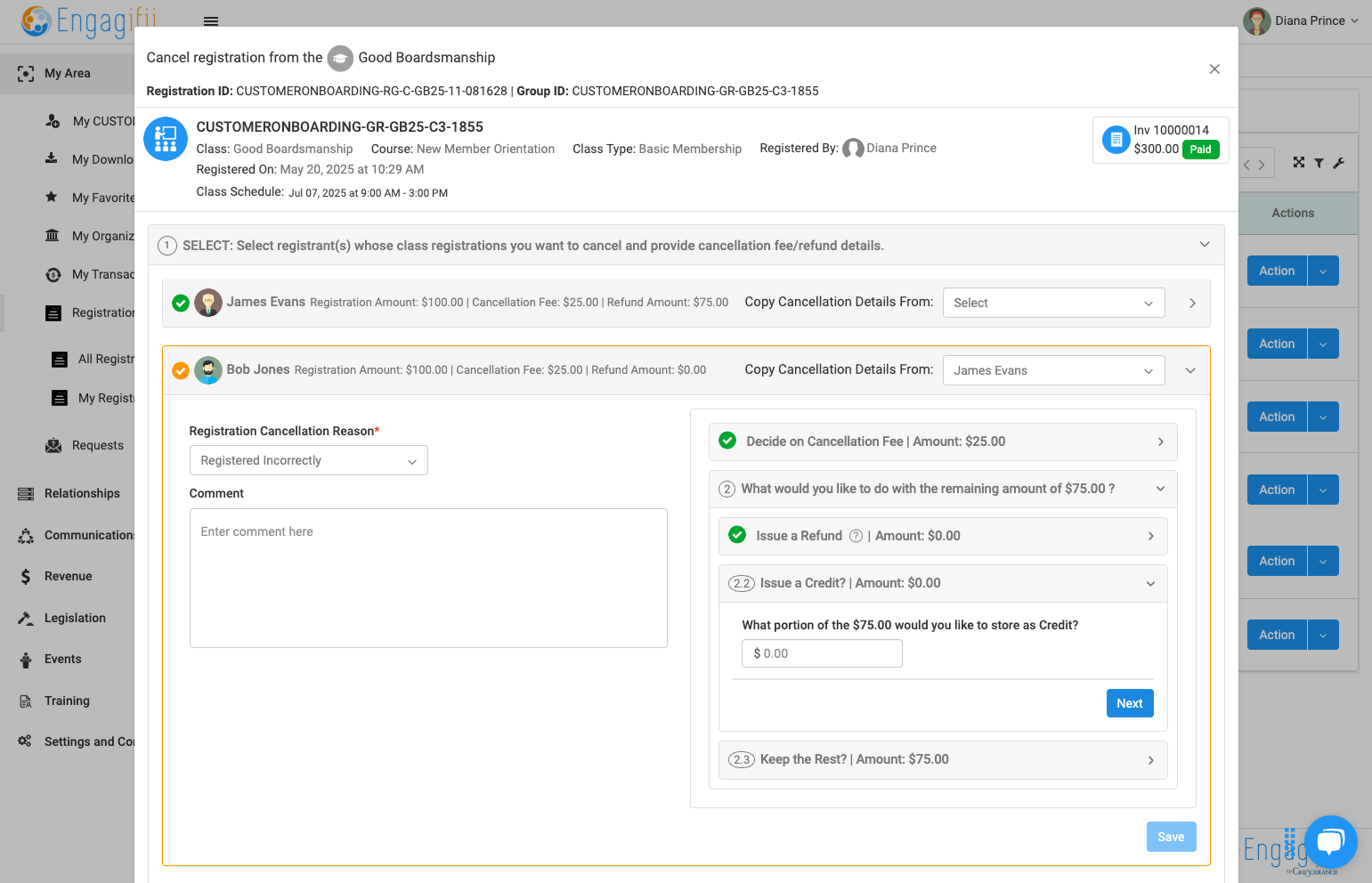Click Diana Prince profile avatar in header

point(1257,21)
